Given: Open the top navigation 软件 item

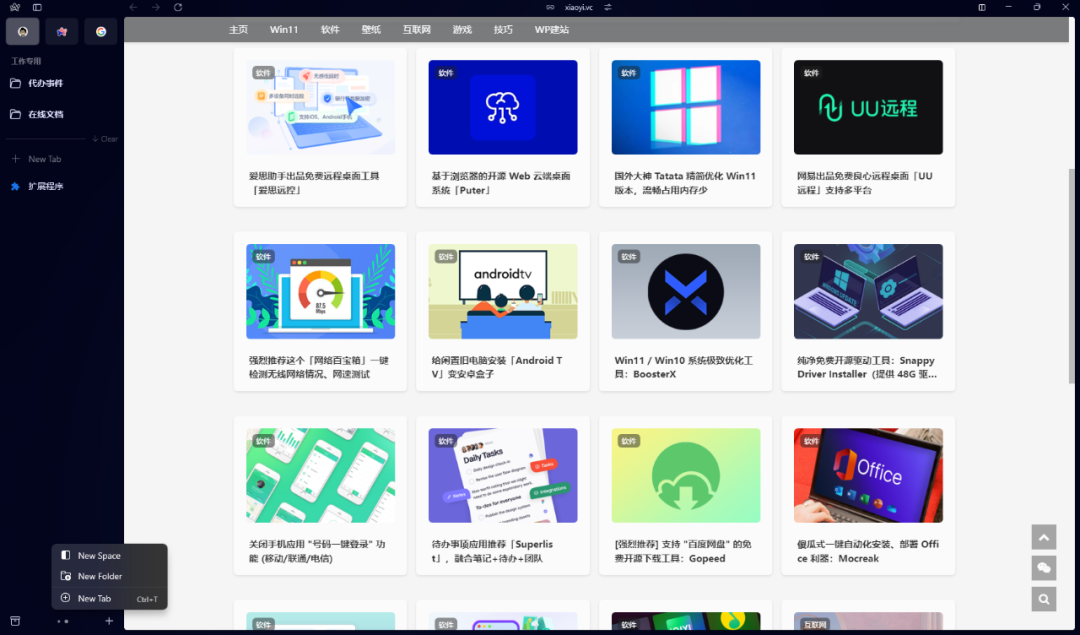Looking at the screenshot, I should [x=330, y=30].
